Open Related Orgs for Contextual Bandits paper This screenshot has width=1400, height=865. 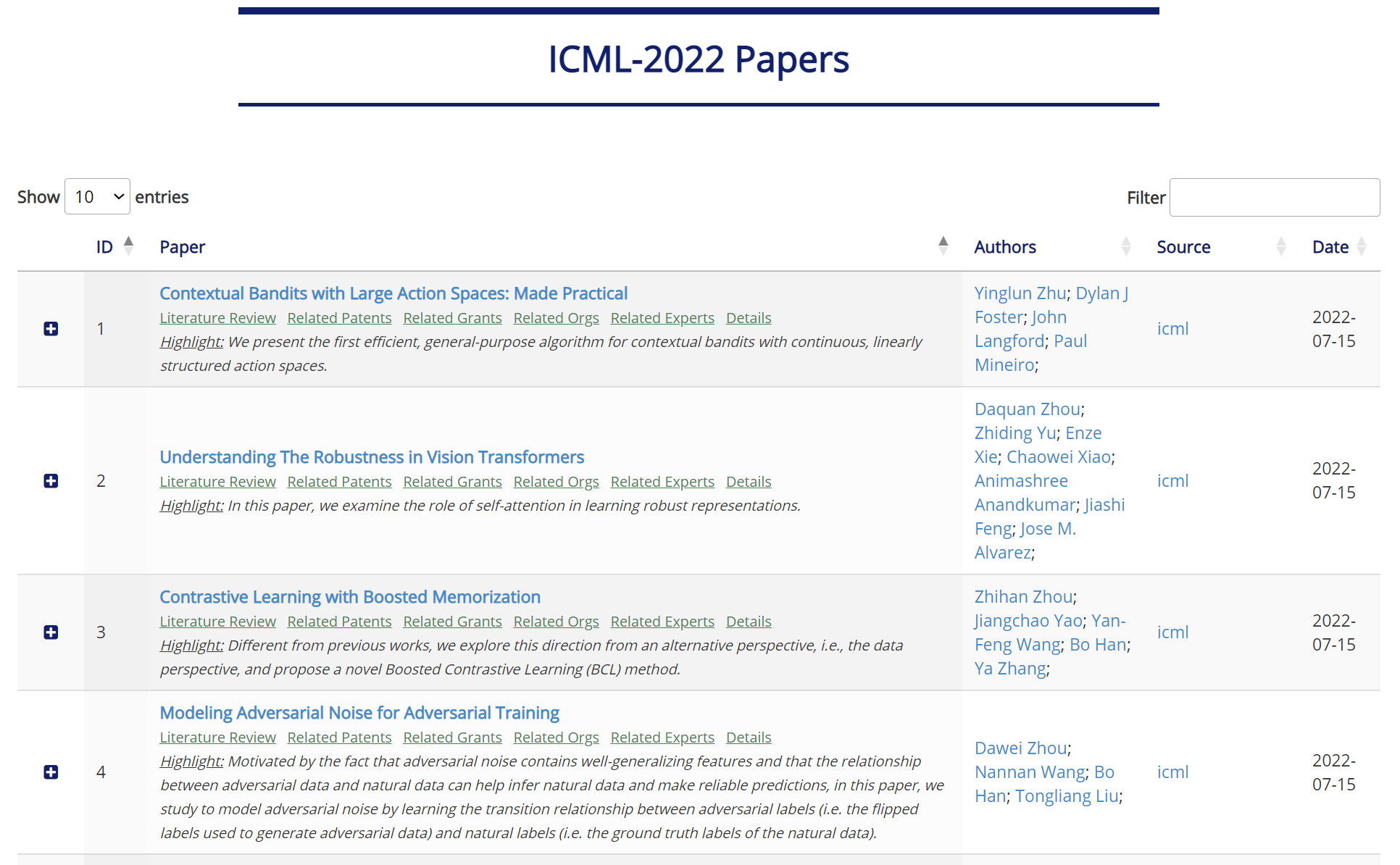pyautogui.click(x=556, y=318)
